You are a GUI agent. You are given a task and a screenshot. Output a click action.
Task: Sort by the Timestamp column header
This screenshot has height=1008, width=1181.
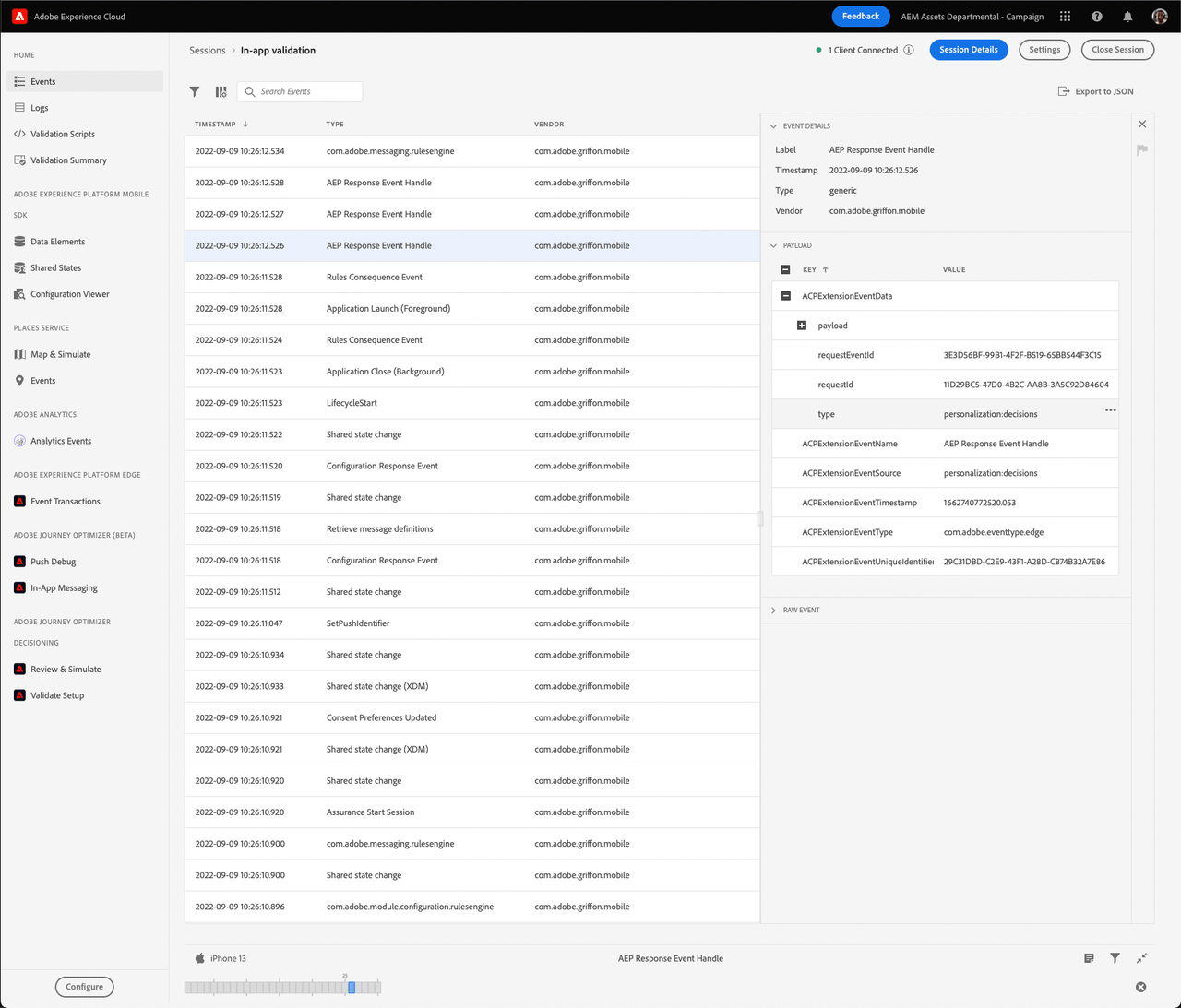221,124
